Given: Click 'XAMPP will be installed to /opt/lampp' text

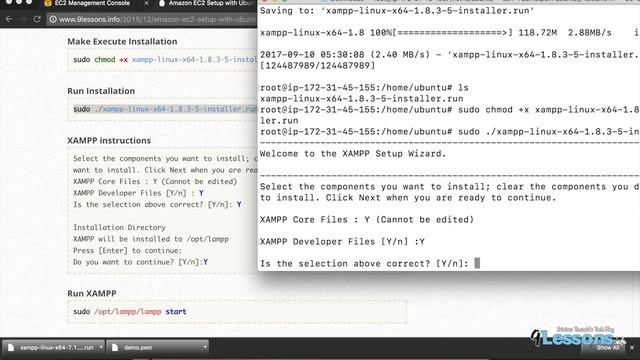Looking at the screenshot, I should click(x=151, y=239).
